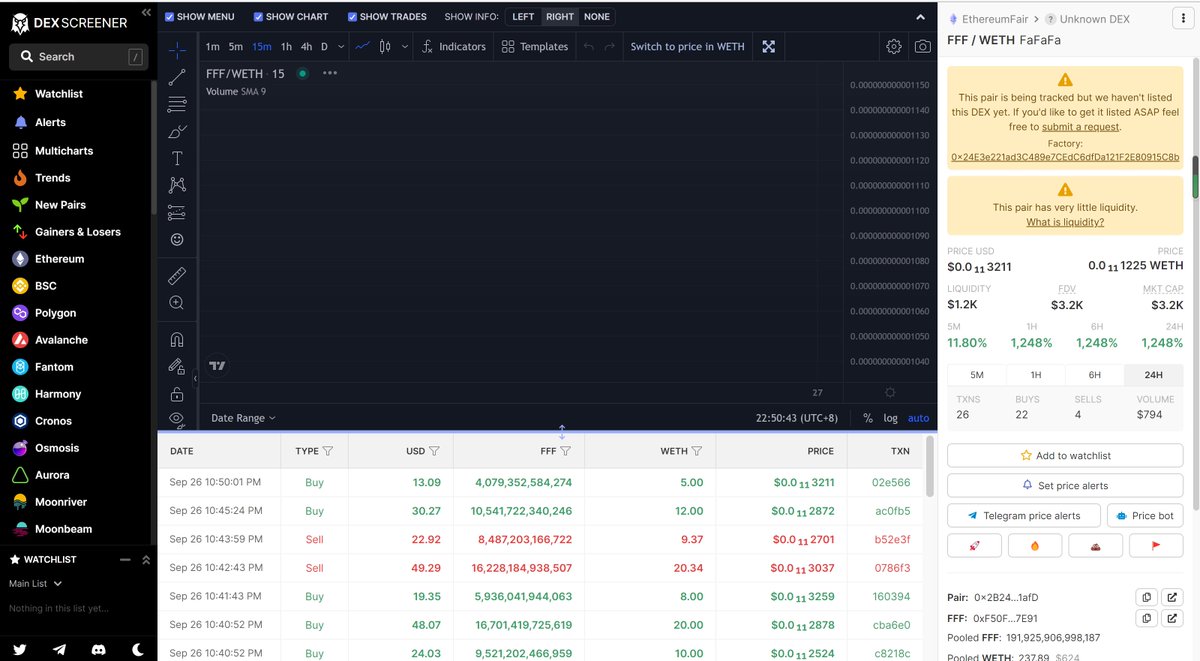Copy the FFF token address

coord(1147,618)
